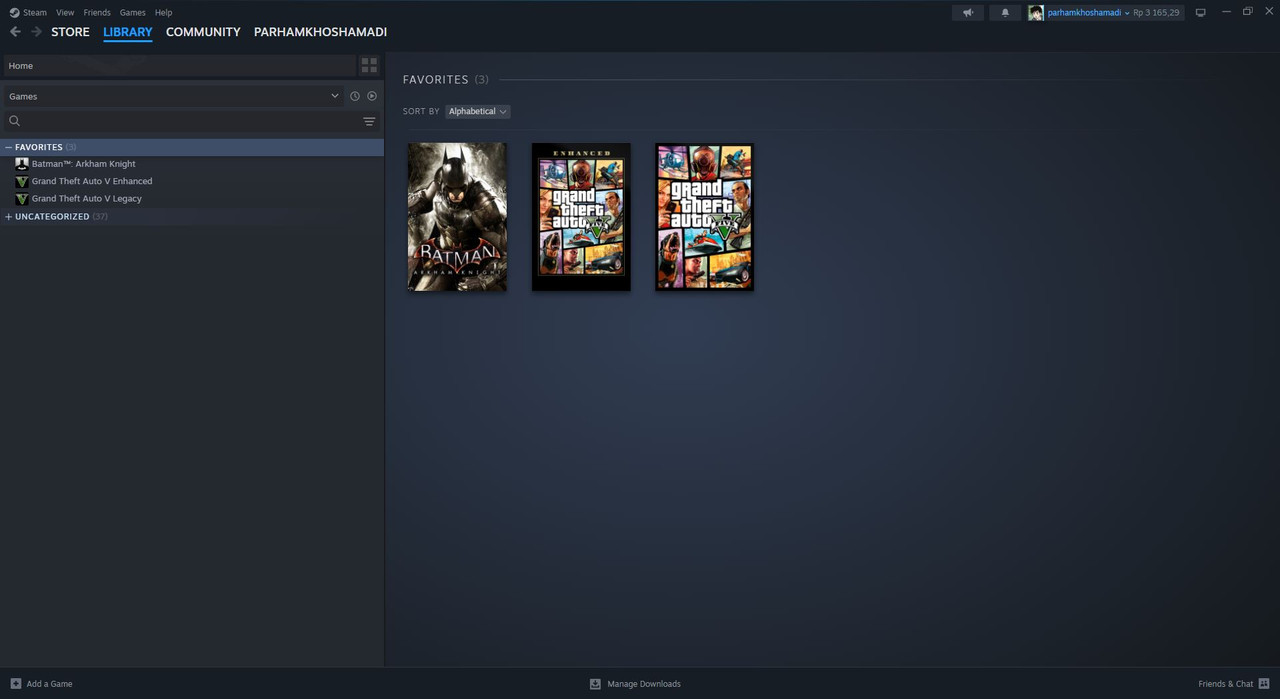
Task: Click the megaphone announcements icon
Action: tap(968, 13)
